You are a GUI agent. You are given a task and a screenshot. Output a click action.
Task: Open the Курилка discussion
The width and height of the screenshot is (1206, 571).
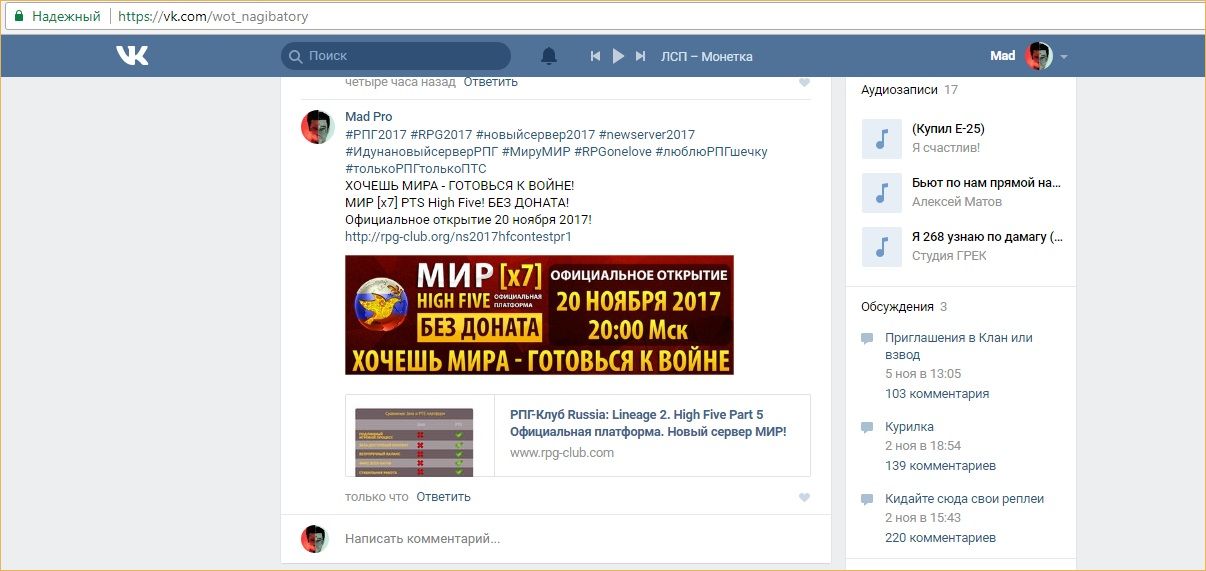(x=909, y=427)
